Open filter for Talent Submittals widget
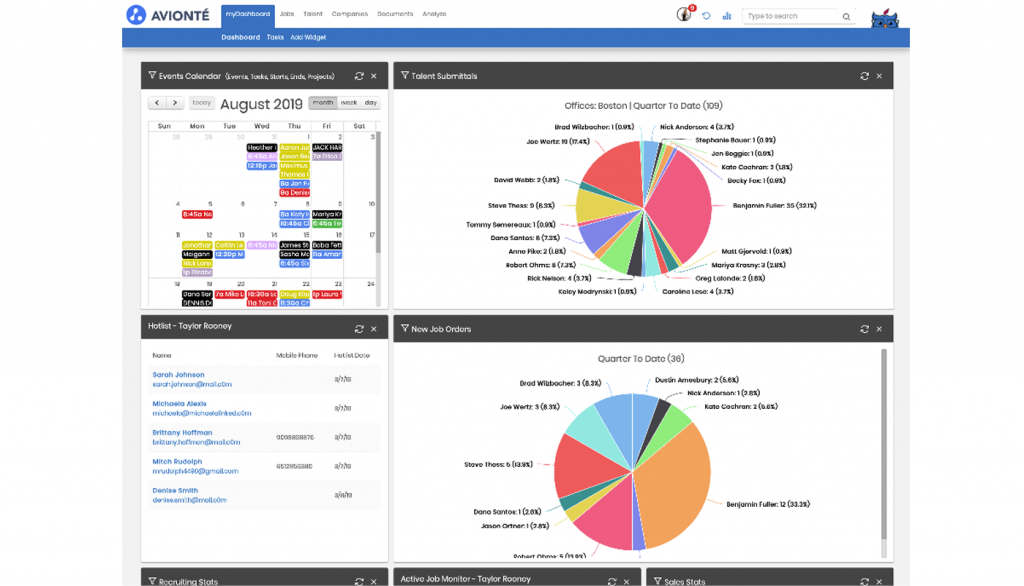The image size is (1024, 586). tap(404, 76)
